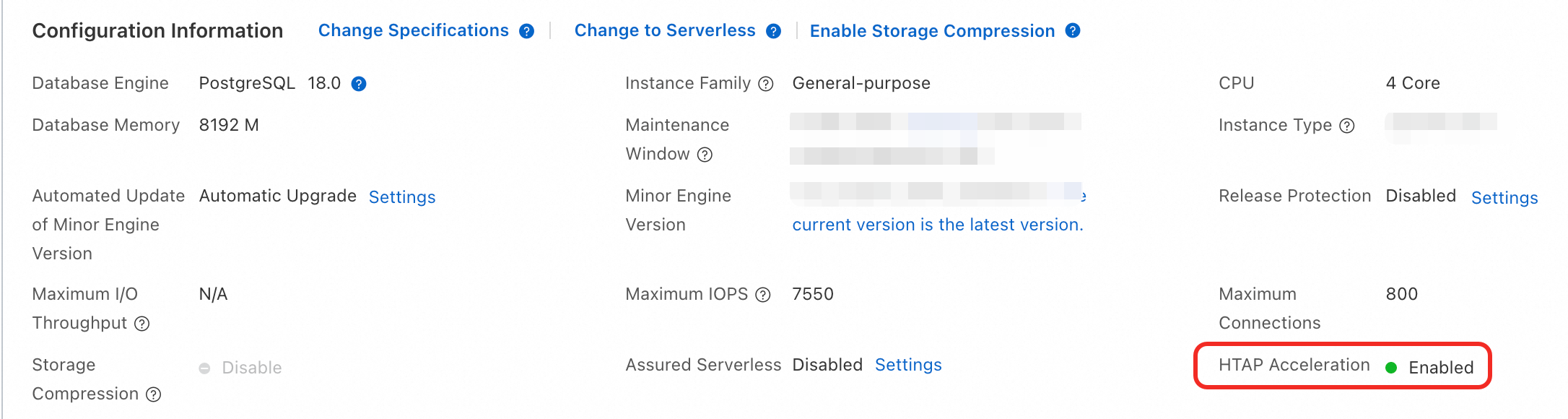Open Change Specifications link
The image size is (1568, 419).
pos(414,30)
